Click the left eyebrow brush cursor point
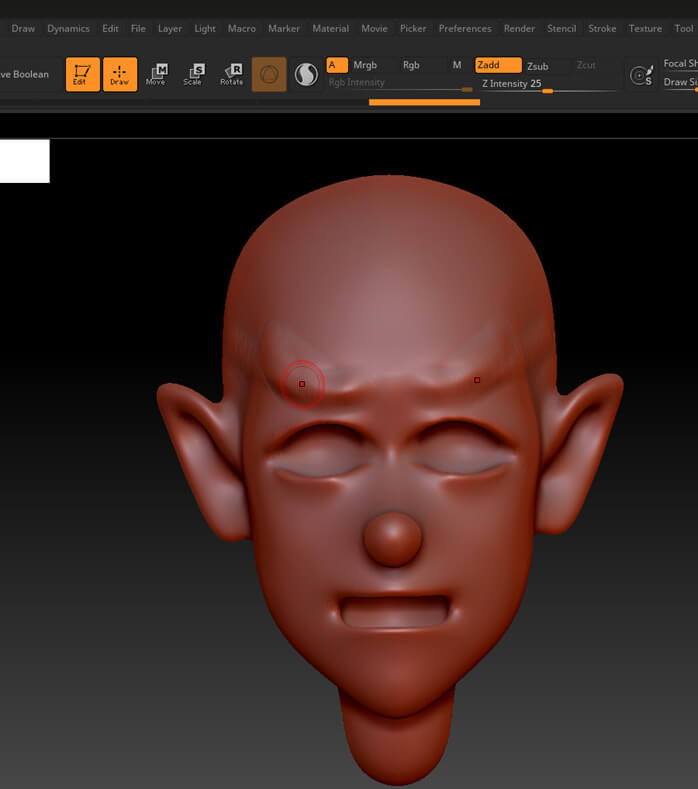The image size is (698, 789). tap(302, 384)
